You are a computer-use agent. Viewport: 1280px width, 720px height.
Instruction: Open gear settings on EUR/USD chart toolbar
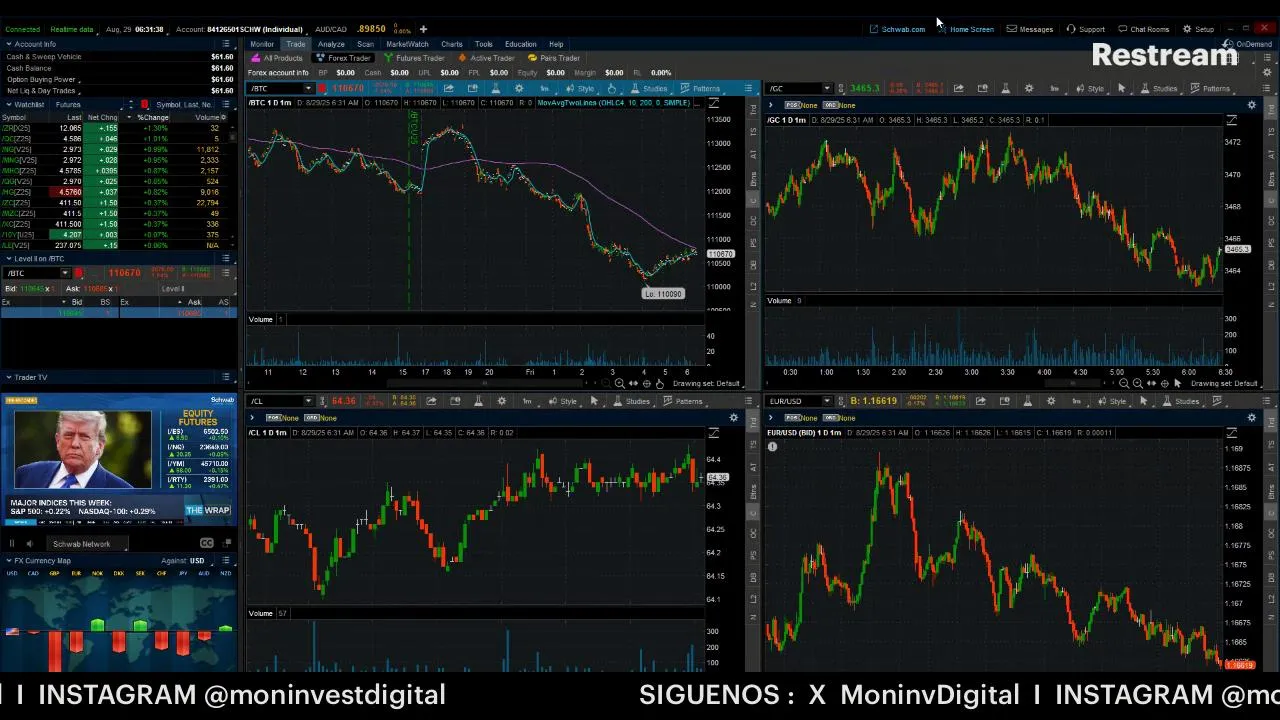[x=1051, y=401]
